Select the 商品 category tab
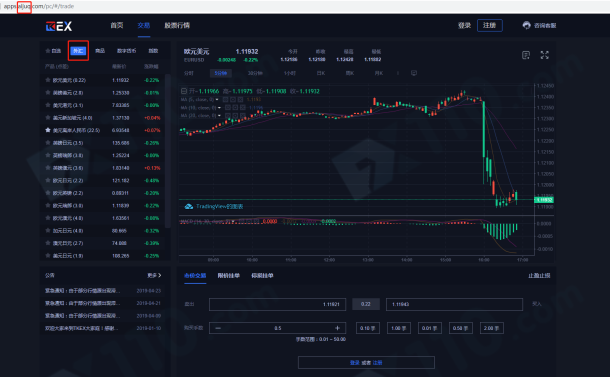This screenshot has height=377, width=610. click(100, 51)
